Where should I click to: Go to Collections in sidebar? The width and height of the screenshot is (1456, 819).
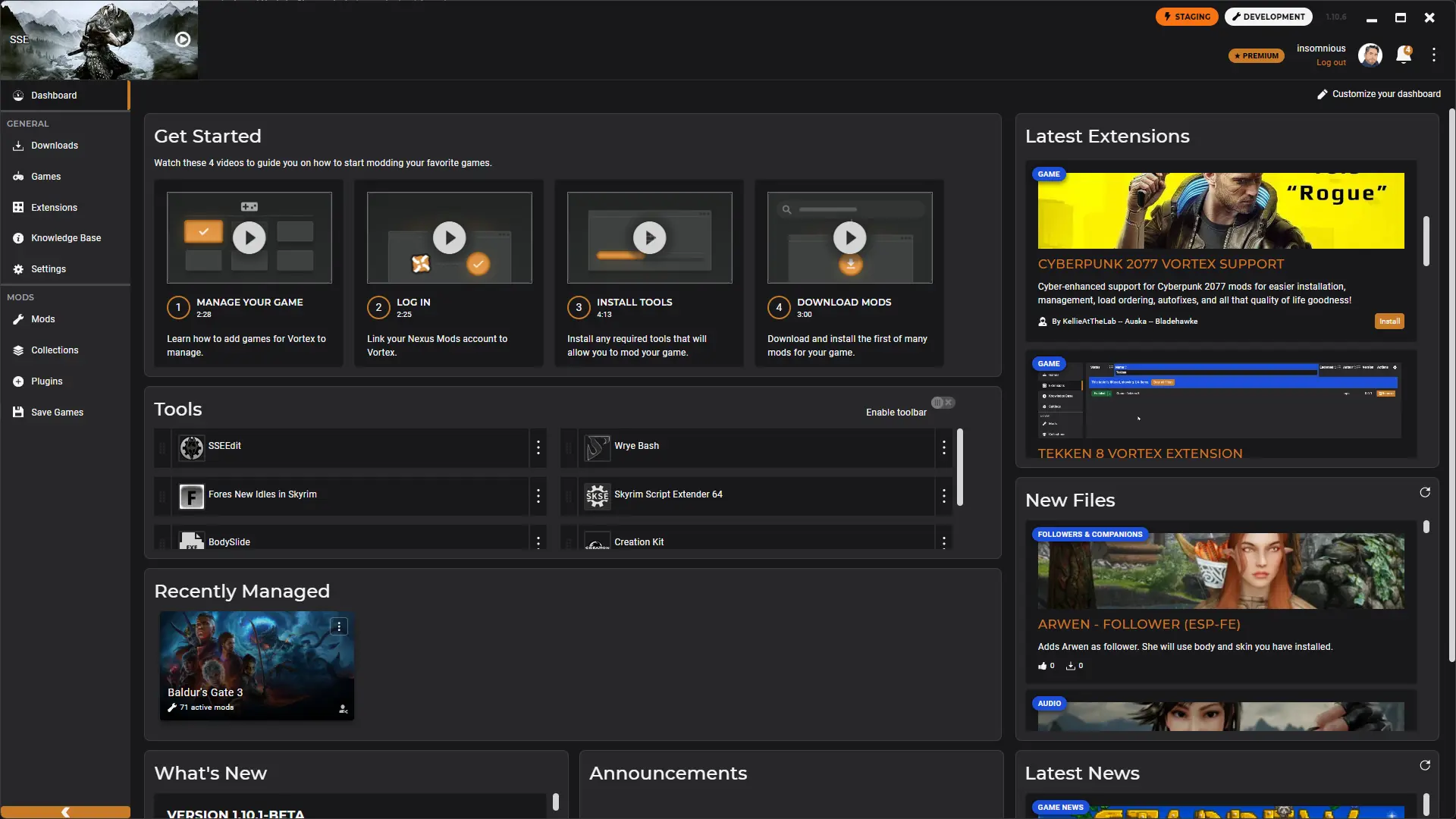point(55,350)
